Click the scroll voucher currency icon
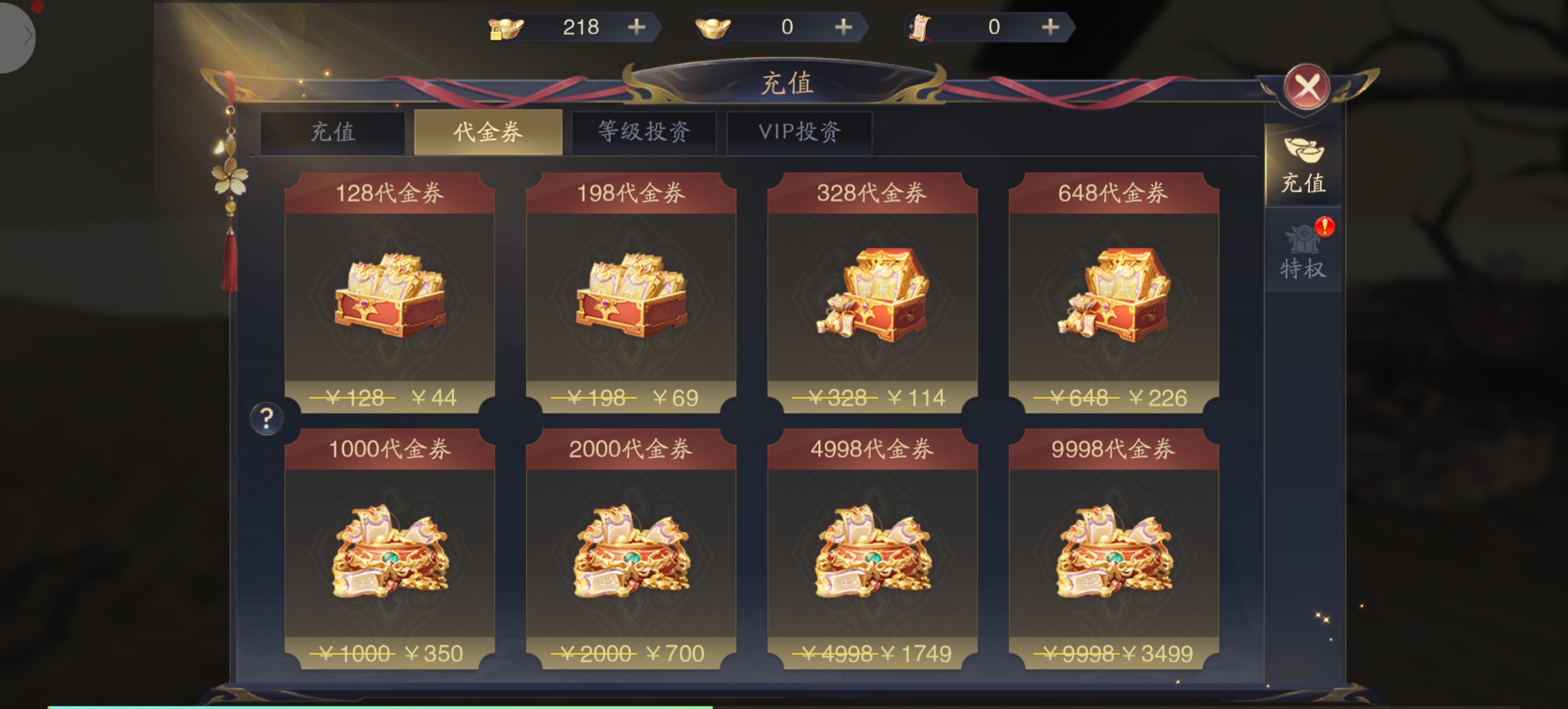1568x709 pixels. (x=920, y=28)
